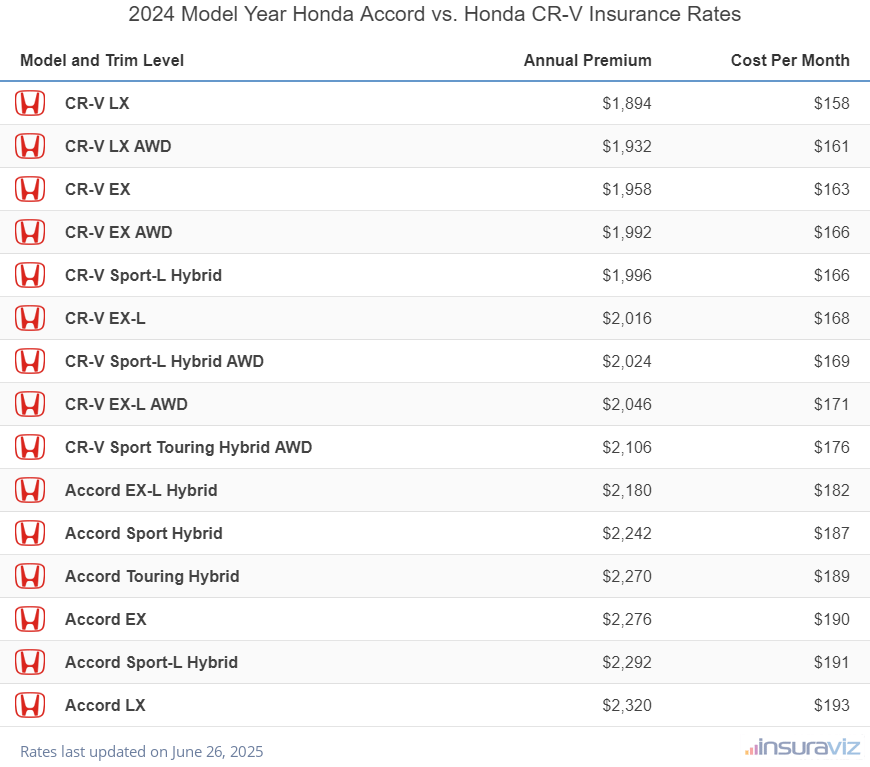Select the 'CR-V EX' trim name
Screen dimensions: 870x767
pos(98,189)
